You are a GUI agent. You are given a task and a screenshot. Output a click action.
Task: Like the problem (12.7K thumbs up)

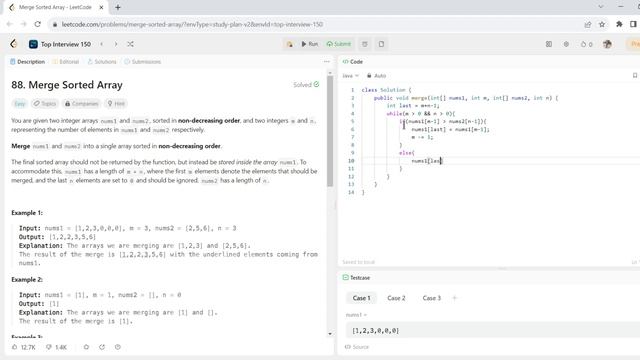click(23, 347)
